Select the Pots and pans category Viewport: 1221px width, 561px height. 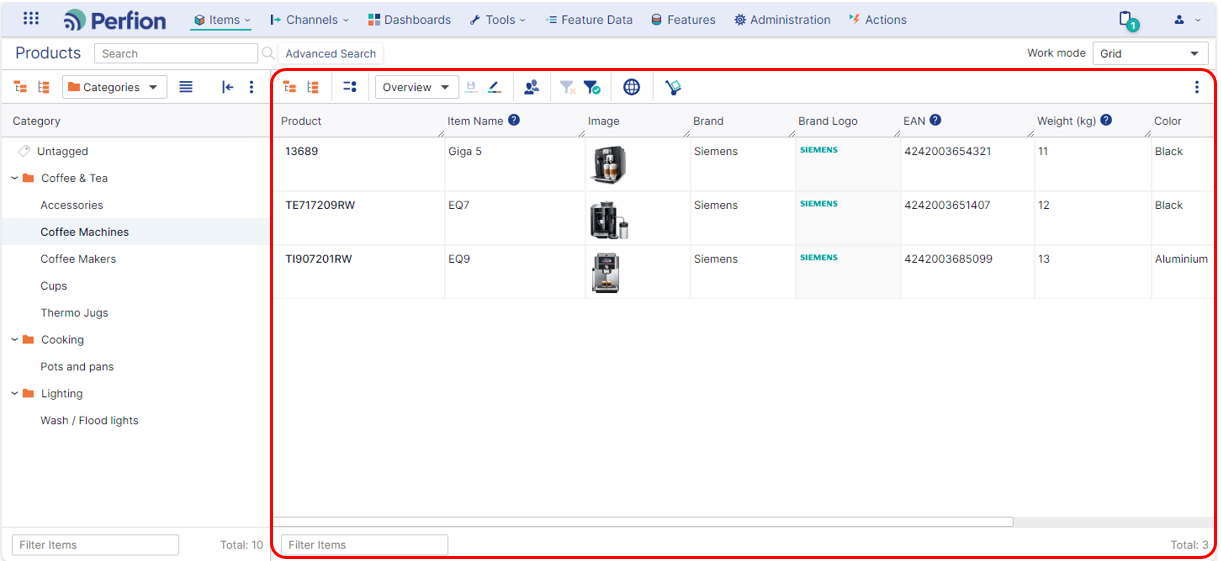[x=77, y=367]
